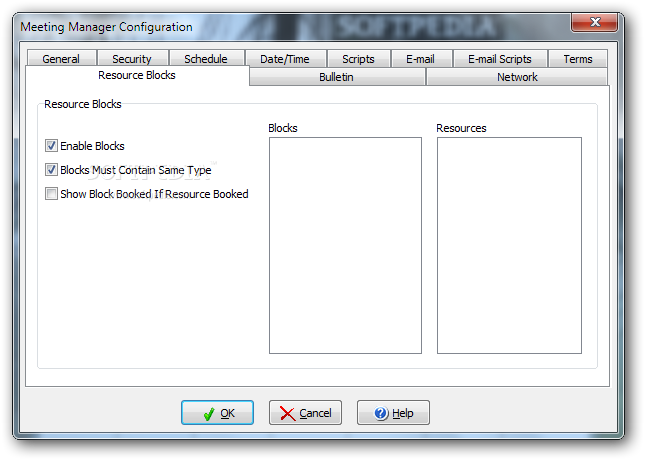This screenshot has height=460, width=645.
Task: Switch to the Security tab
Action: pyautogui.click(x=132, y=58)
